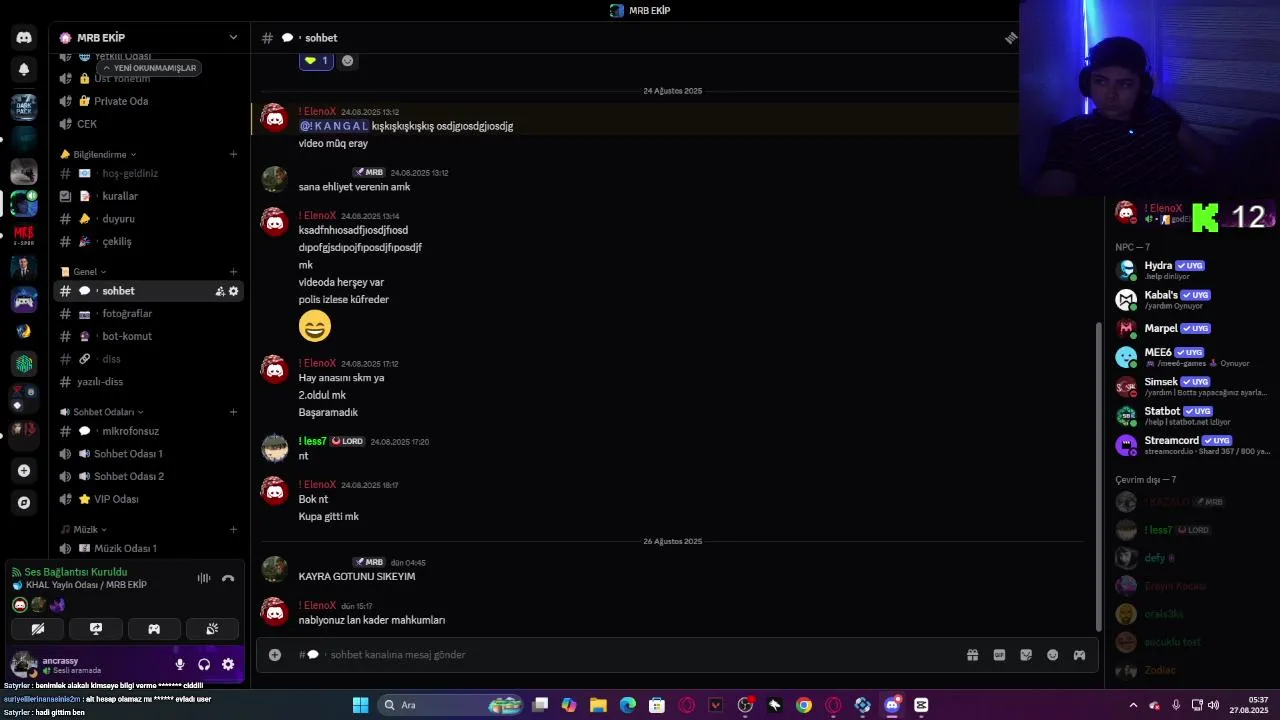This screenshot has width=1280, height=720.
Task: Click the game controller icon in message bar
Action: (x=1079, y=655)
